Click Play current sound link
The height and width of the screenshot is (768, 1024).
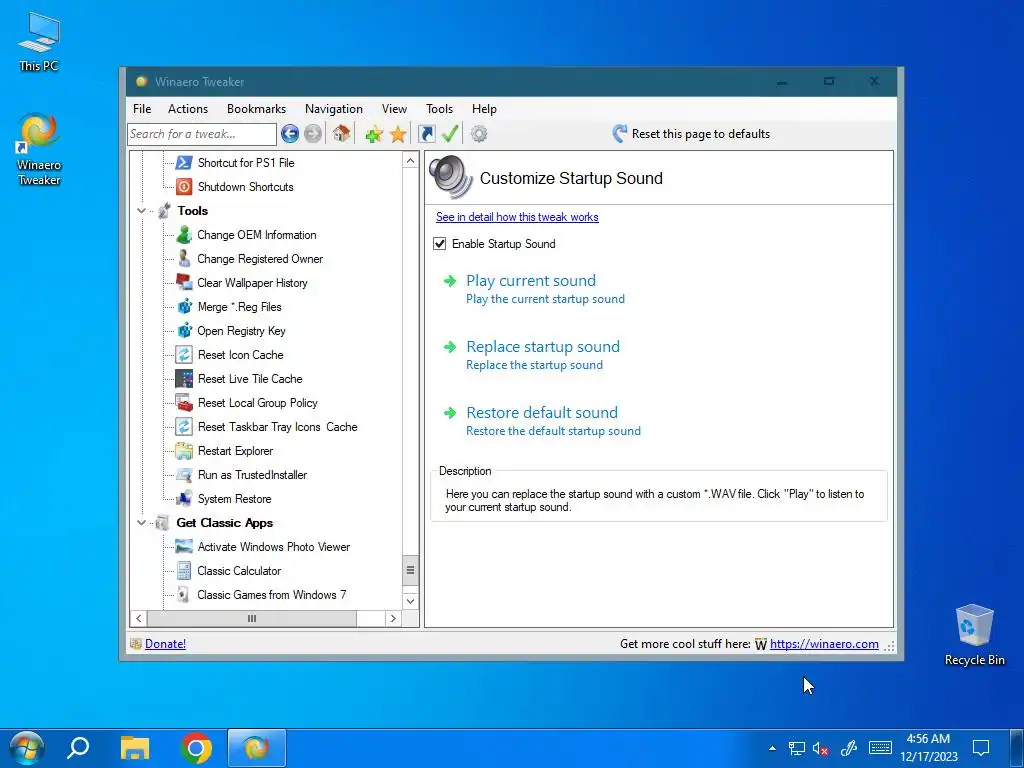tap(531, 281)
